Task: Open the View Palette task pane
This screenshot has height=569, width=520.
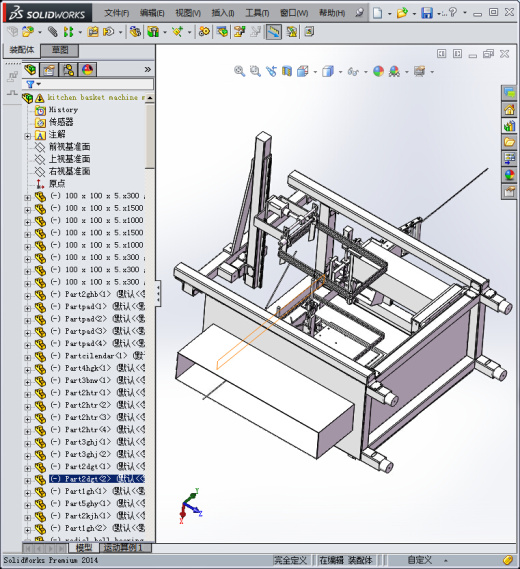Action: coord(509,159)
